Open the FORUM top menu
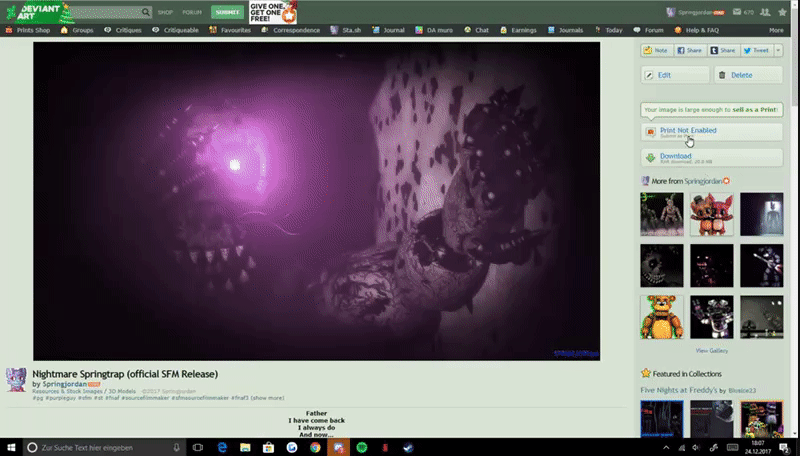This screenshot has height=456, width=800. [192, 12]
